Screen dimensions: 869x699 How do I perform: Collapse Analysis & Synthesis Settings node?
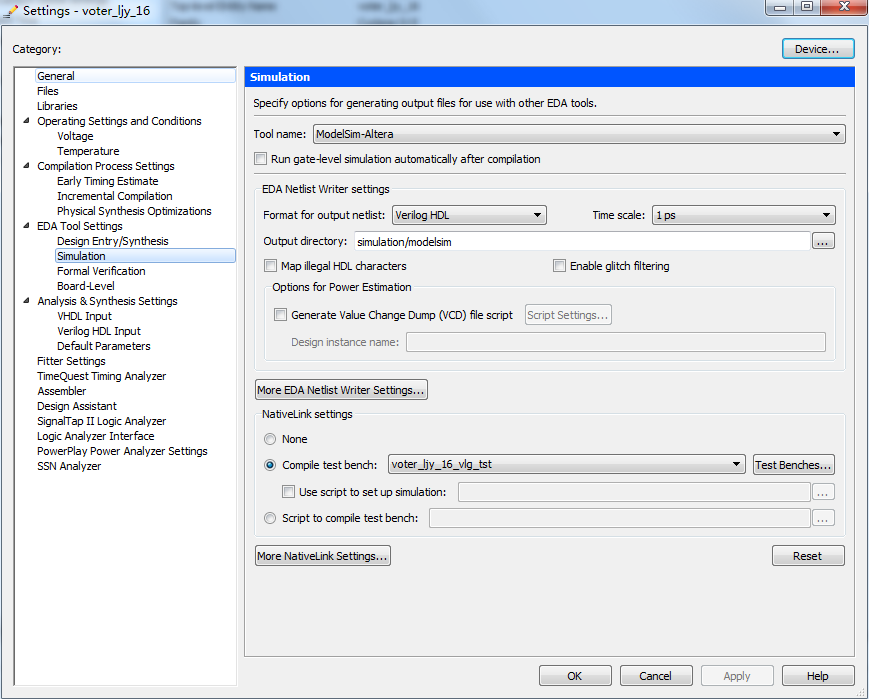(26, 301)
